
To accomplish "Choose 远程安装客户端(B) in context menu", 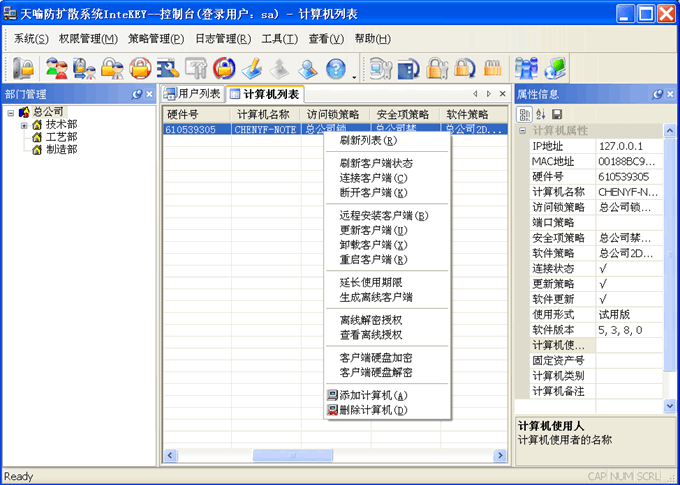I will tap(387, 216).
